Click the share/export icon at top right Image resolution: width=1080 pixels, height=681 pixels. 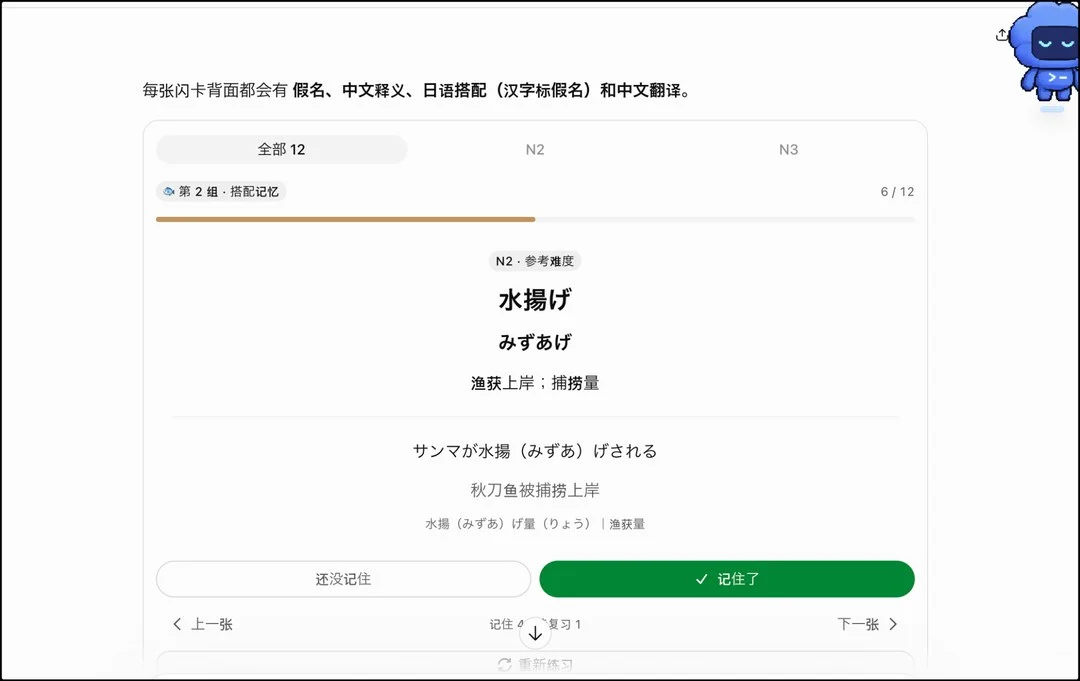pos(1001,34)
